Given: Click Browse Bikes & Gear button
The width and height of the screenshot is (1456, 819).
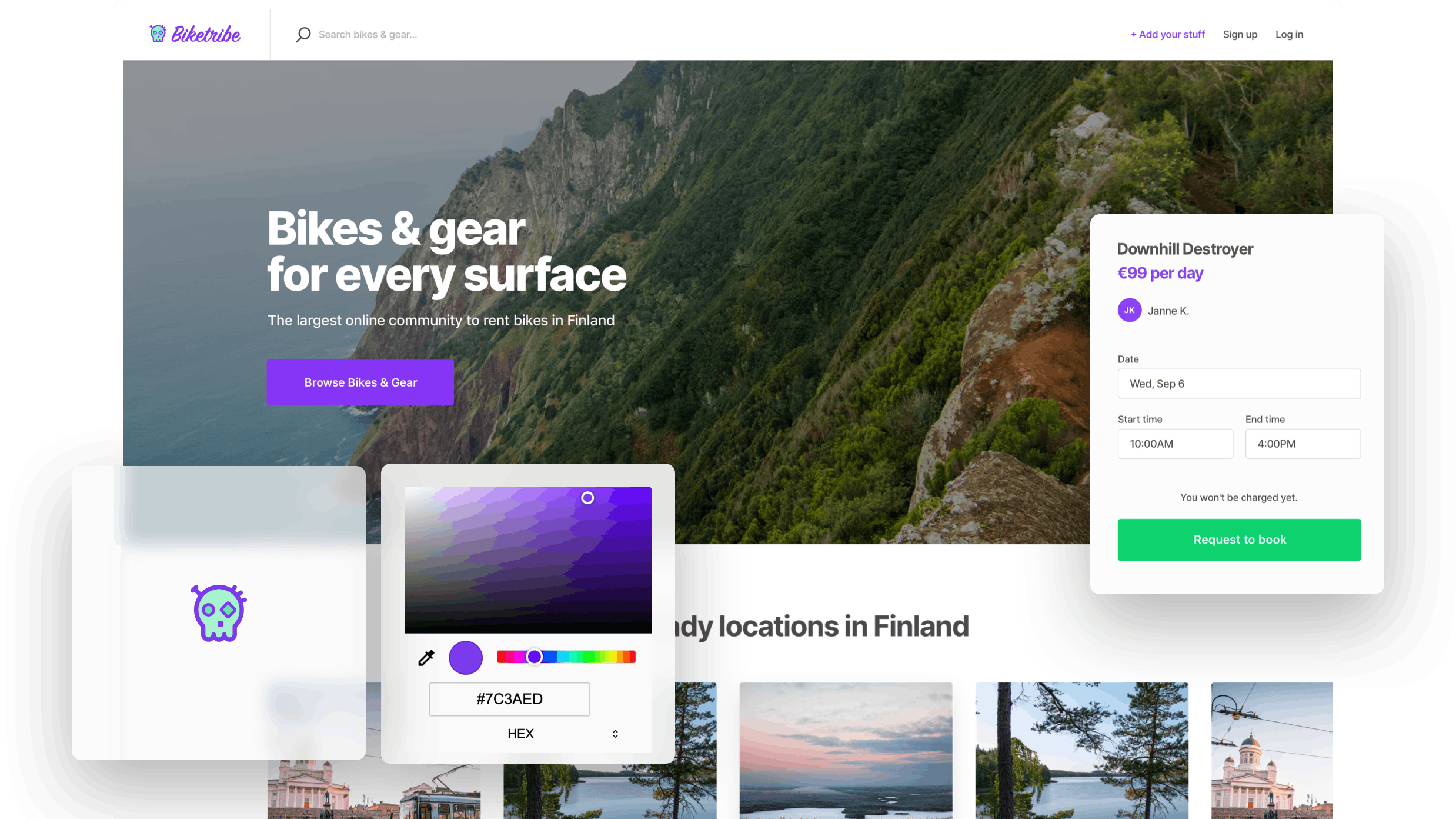Looking at the screenshot, I should coord(361,382).
